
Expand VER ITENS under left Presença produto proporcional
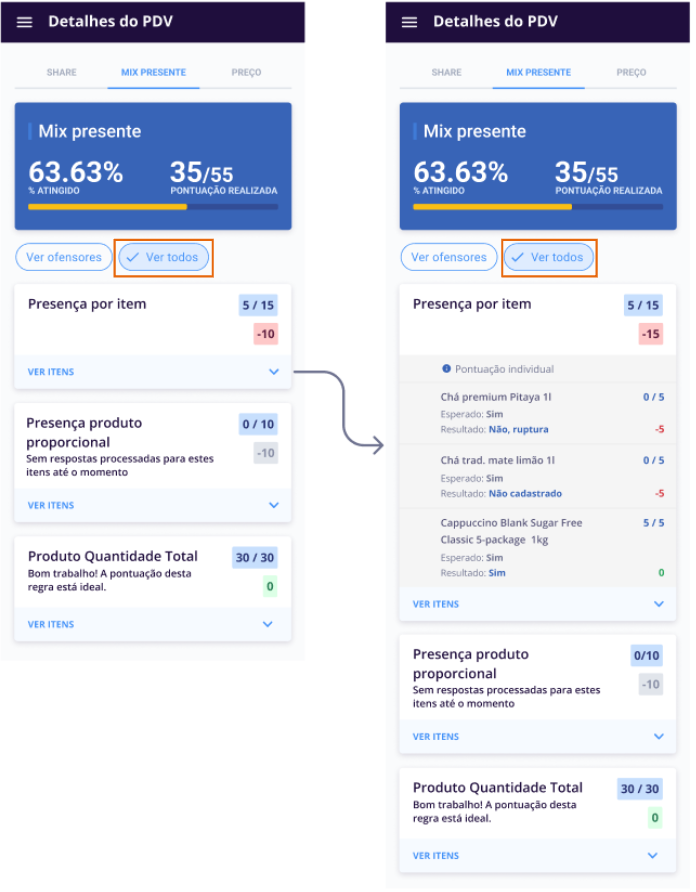51,506
